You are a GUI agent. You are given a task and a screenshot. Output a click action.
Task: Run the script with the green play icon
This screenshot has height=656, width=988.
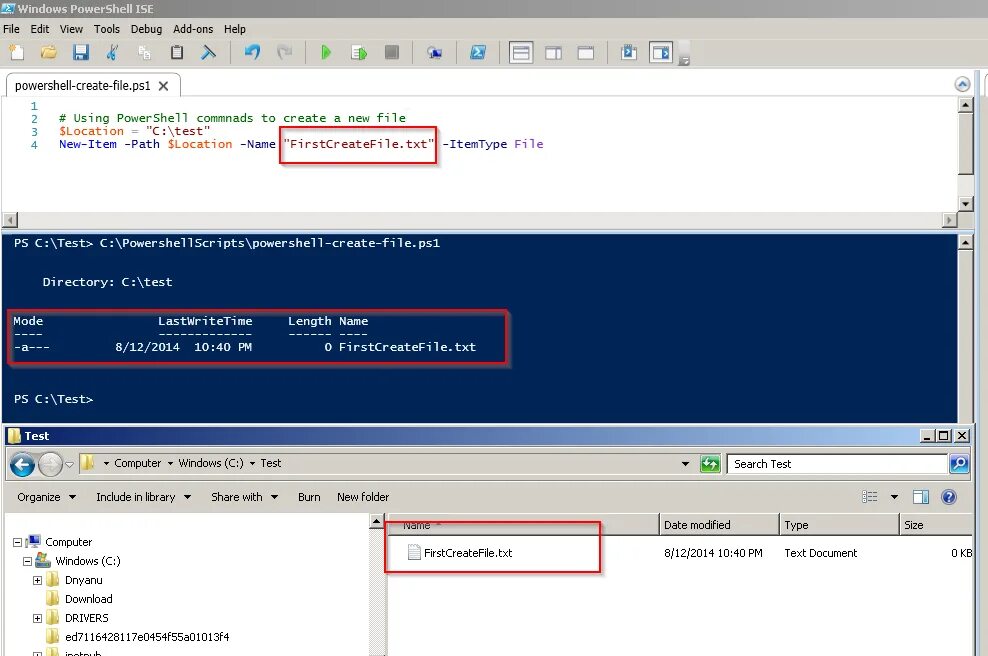coord(326,53)
